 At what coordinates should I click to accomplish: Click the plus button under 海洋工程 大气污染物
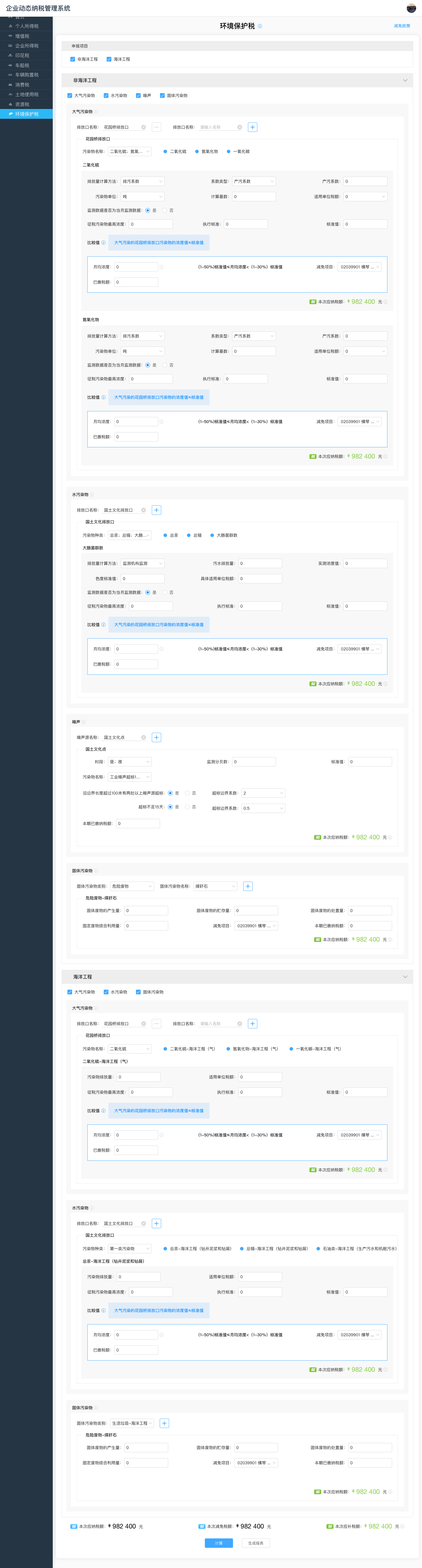tap(253, 1024)
